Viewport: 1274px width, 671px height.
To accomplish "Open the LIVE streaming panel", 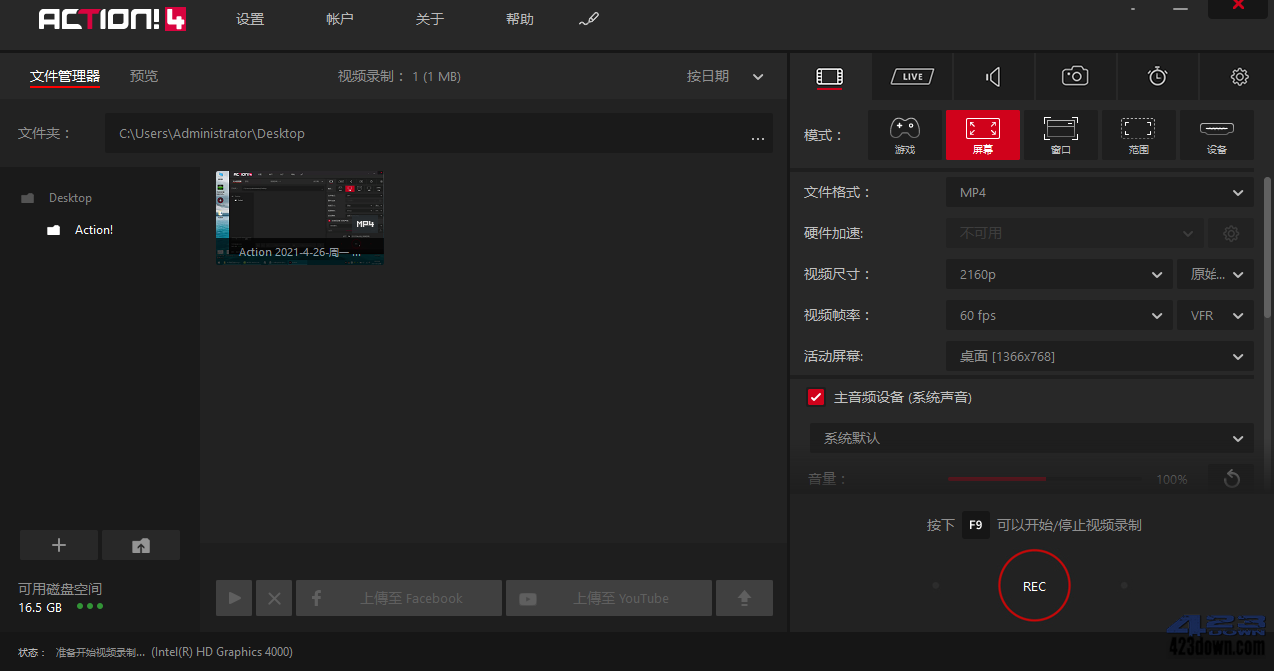I will 911,76.
